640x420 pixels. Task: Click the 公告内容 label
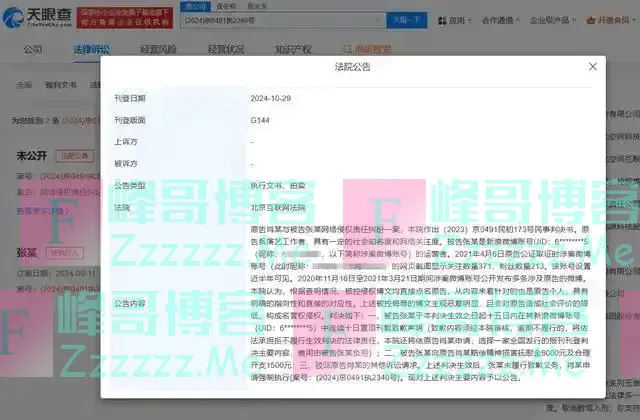point(130,304)
